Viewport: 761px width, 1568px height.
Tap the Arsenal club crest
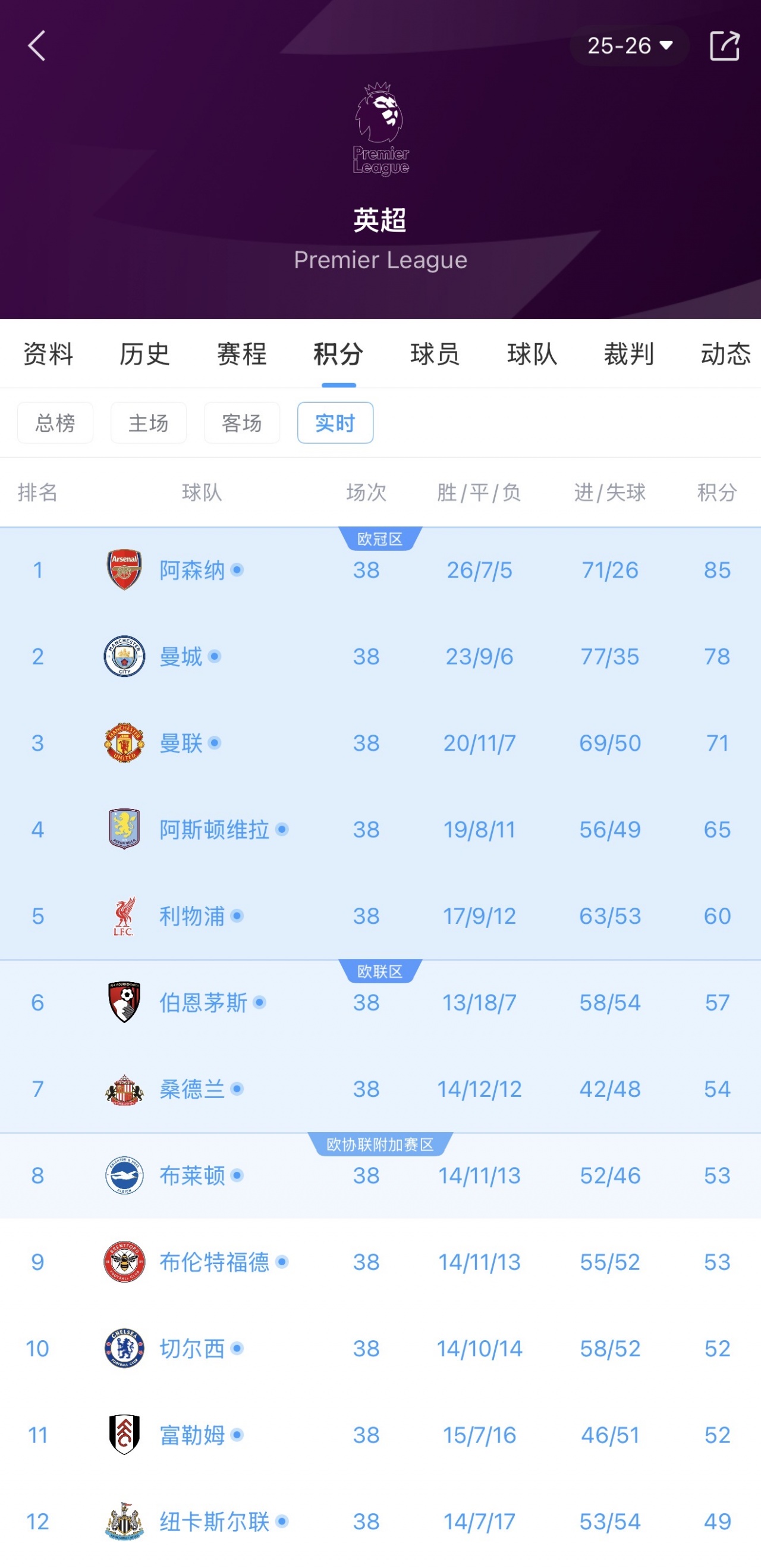click(124, 570)
